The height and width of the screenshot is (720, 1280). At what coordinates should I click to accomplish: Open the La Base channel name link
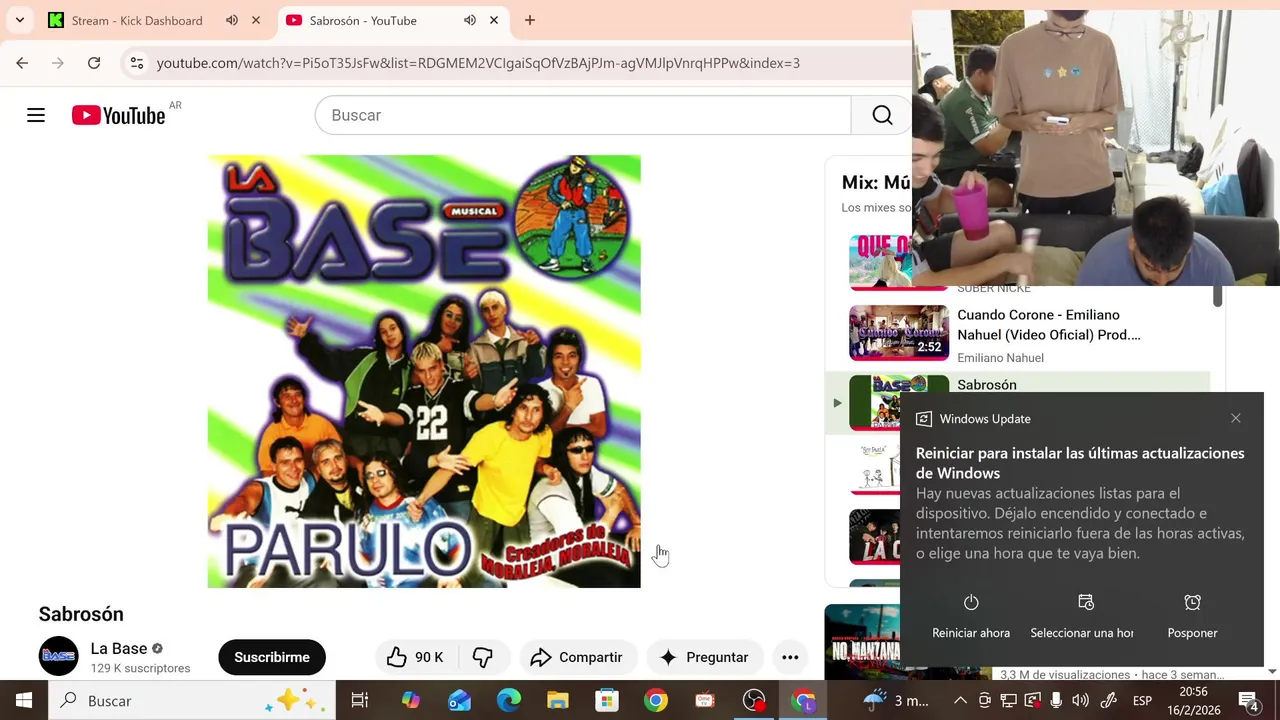tap(119, 648)
